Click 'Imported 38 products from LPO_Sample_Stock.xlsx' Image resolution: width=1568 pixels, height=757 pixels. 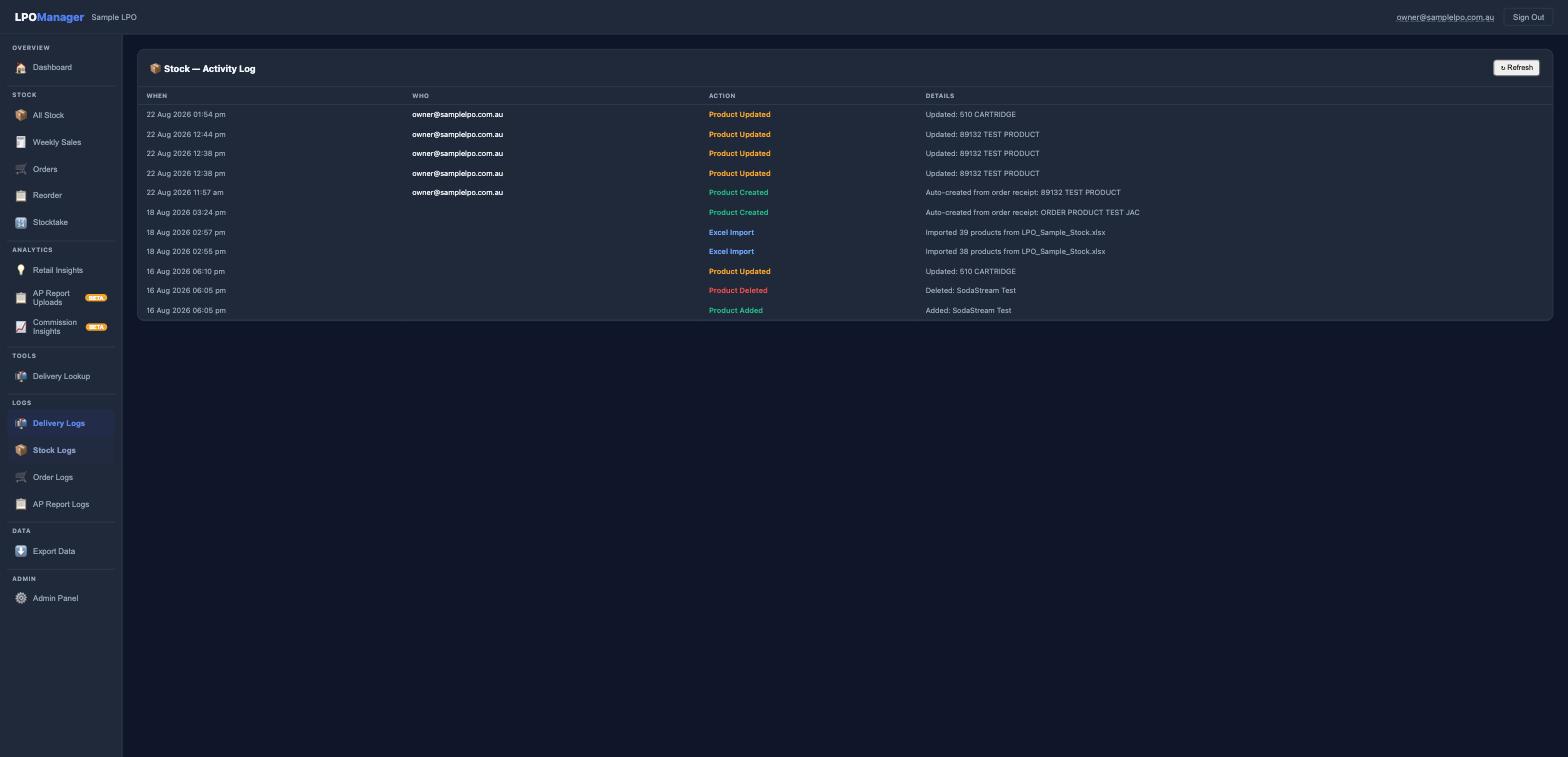coord(1015,252)
